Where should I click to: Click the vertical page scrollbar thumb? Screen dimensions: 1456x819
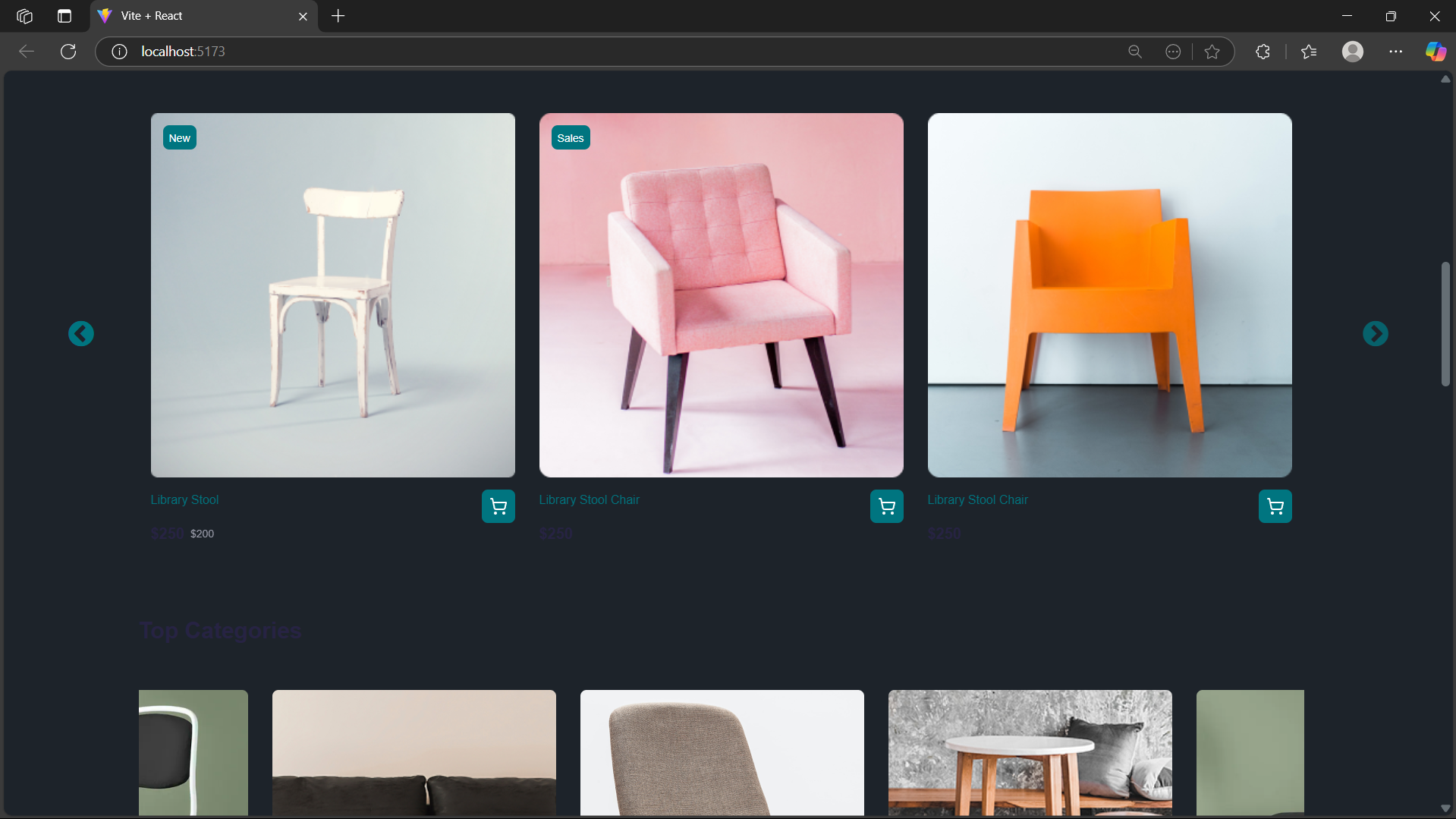coord(1445,324)
